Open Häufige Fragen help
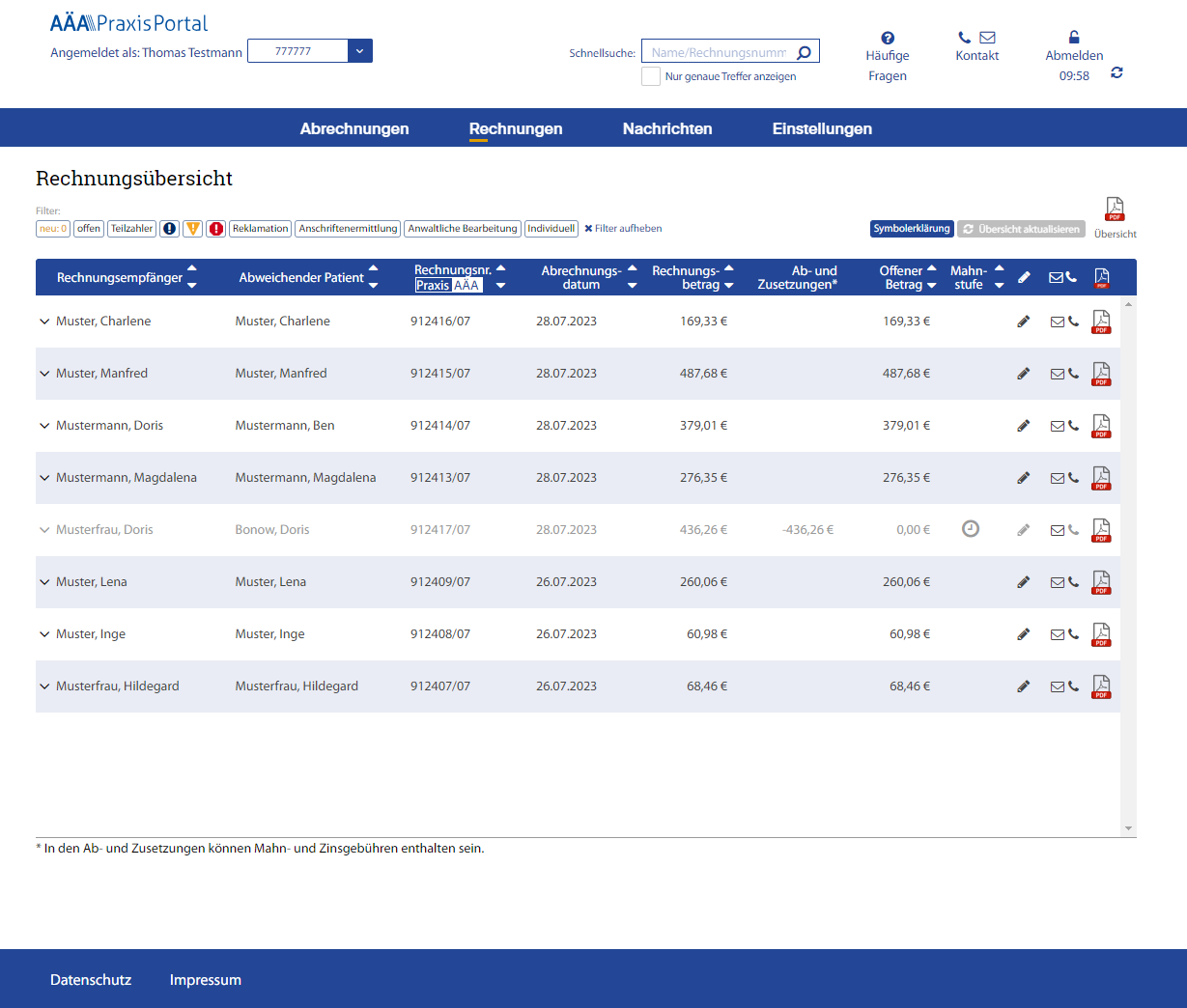This screenshot has height=1008, width=1187. pyautogui.click(x=887, y=56)
